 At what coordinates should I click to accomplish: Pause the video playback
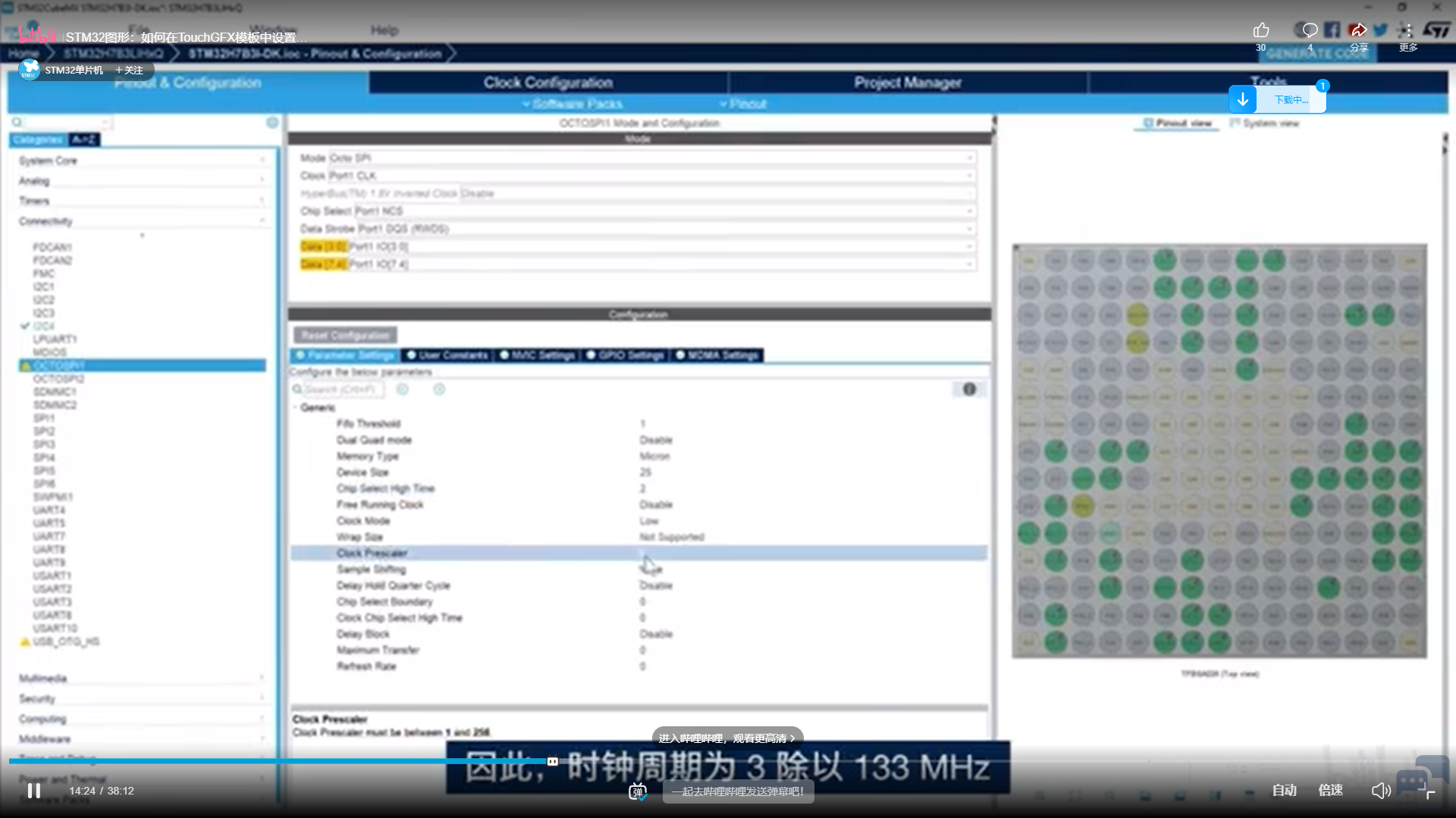(x=33, y=791)
